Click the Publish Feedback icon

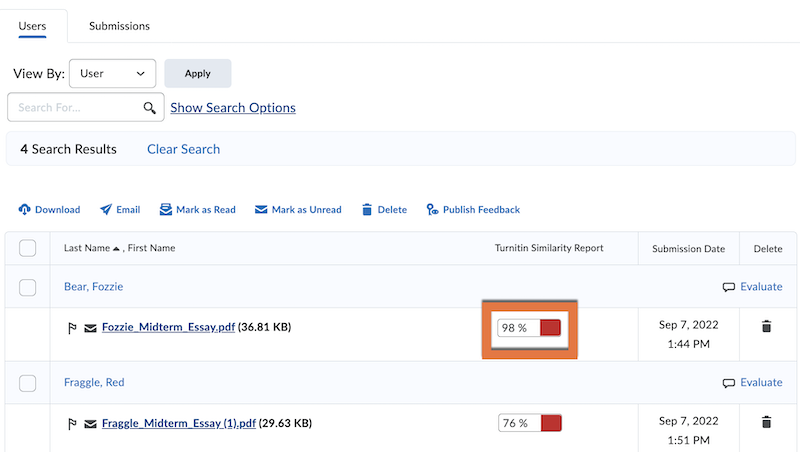pyautogui.click(x=432, y=210)
